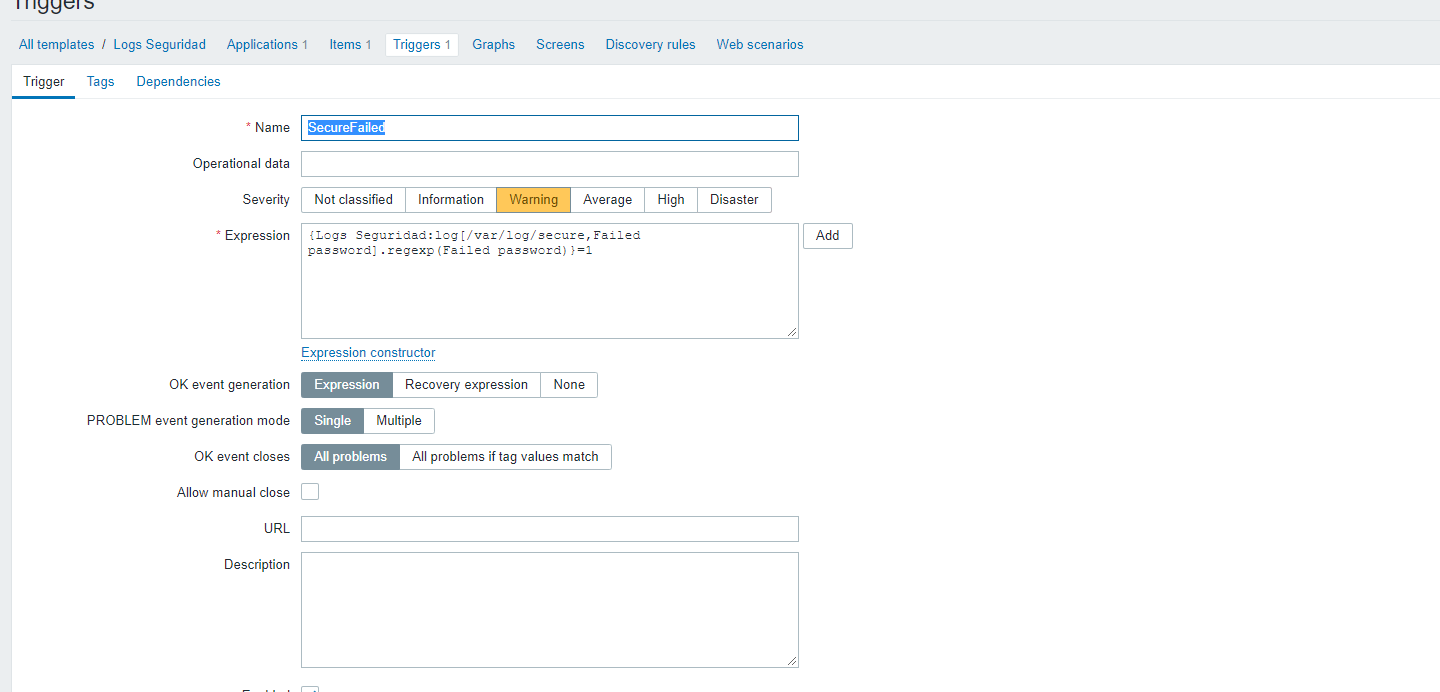Go to All templates breadcrumb
Viewport: 1440px width, 692px height.
point(56,44)
